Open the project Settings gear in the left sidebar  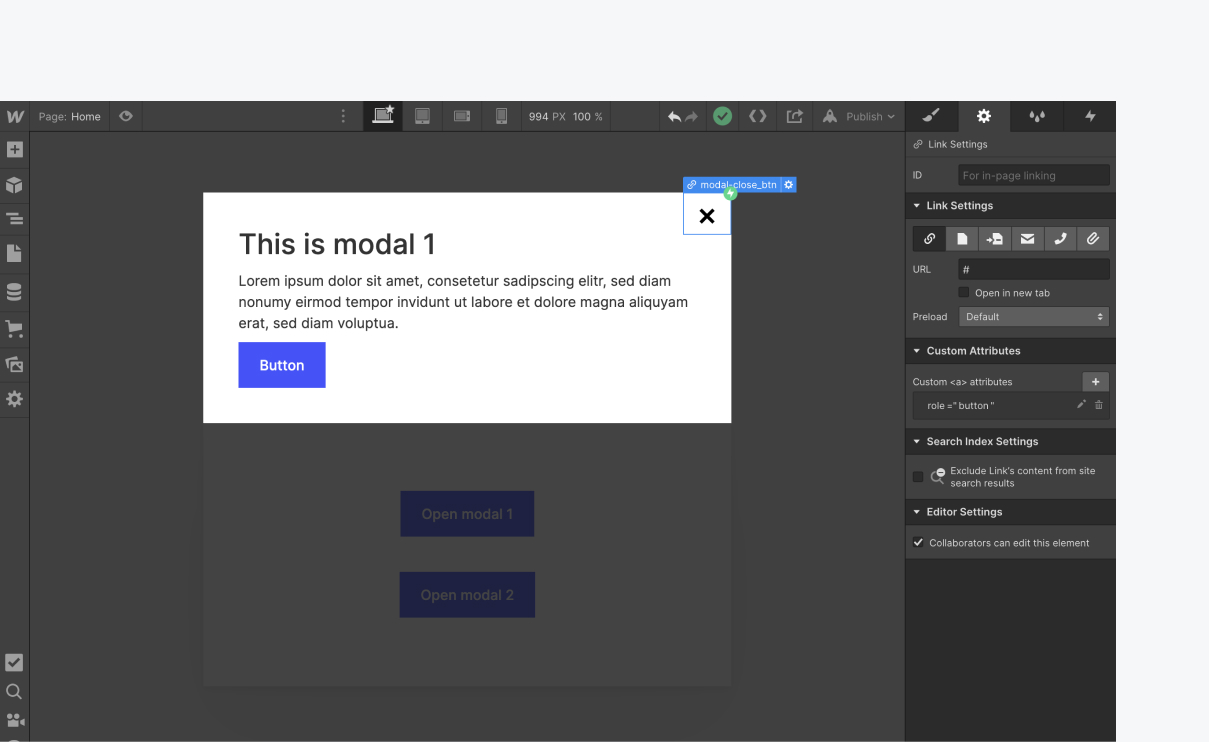[x=15, y=399]
